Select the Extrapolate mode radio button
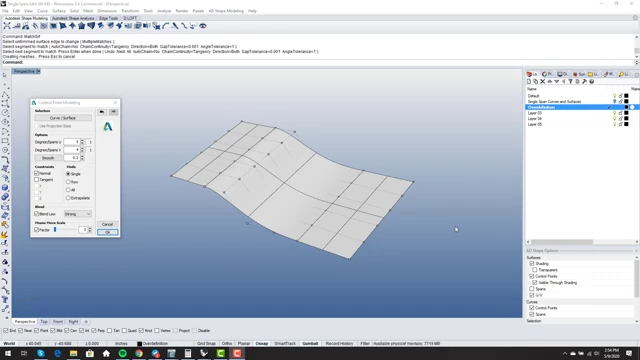Viewport: 640px width, 360px height. coord(68,198)
